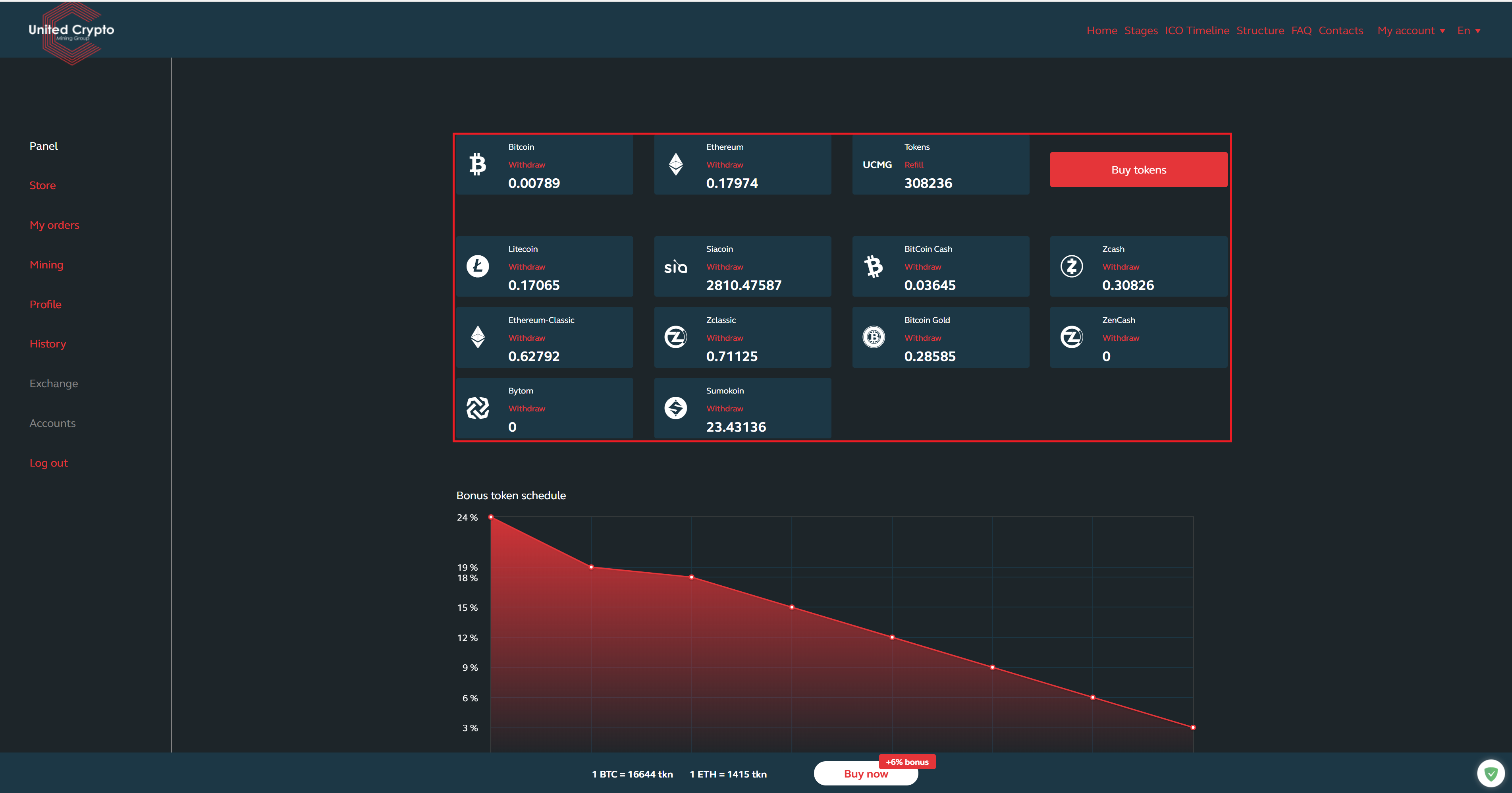The height and width of the screenshot is (793, 1512).
Task: Click the Sumokoin logo icon
Action: pyautogui.click(x=675, y=408)
